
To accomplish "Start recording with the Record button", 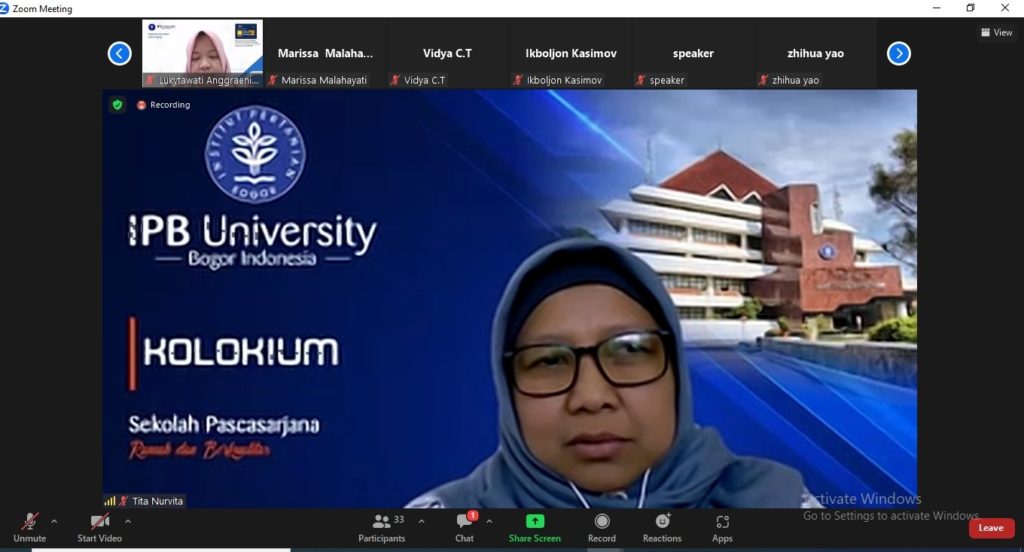I will point(601,528).
